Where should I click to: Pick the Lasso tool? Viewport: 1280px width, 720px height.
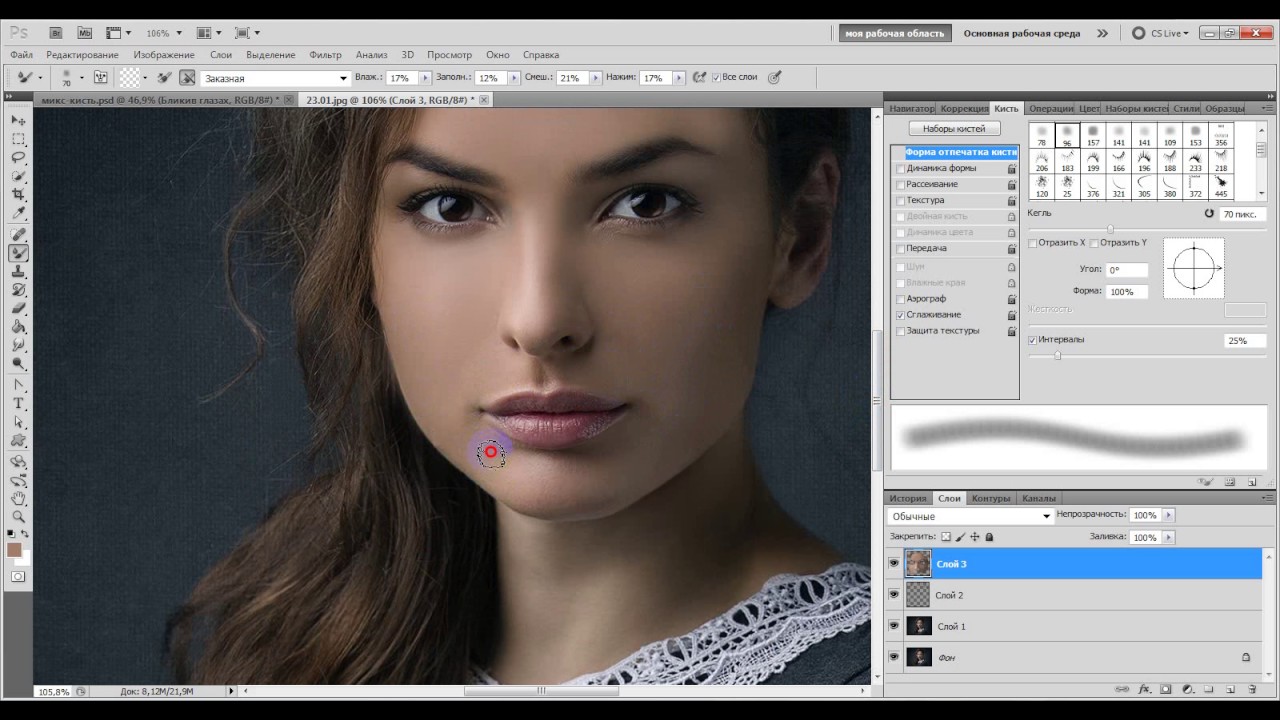click(18, 157)
